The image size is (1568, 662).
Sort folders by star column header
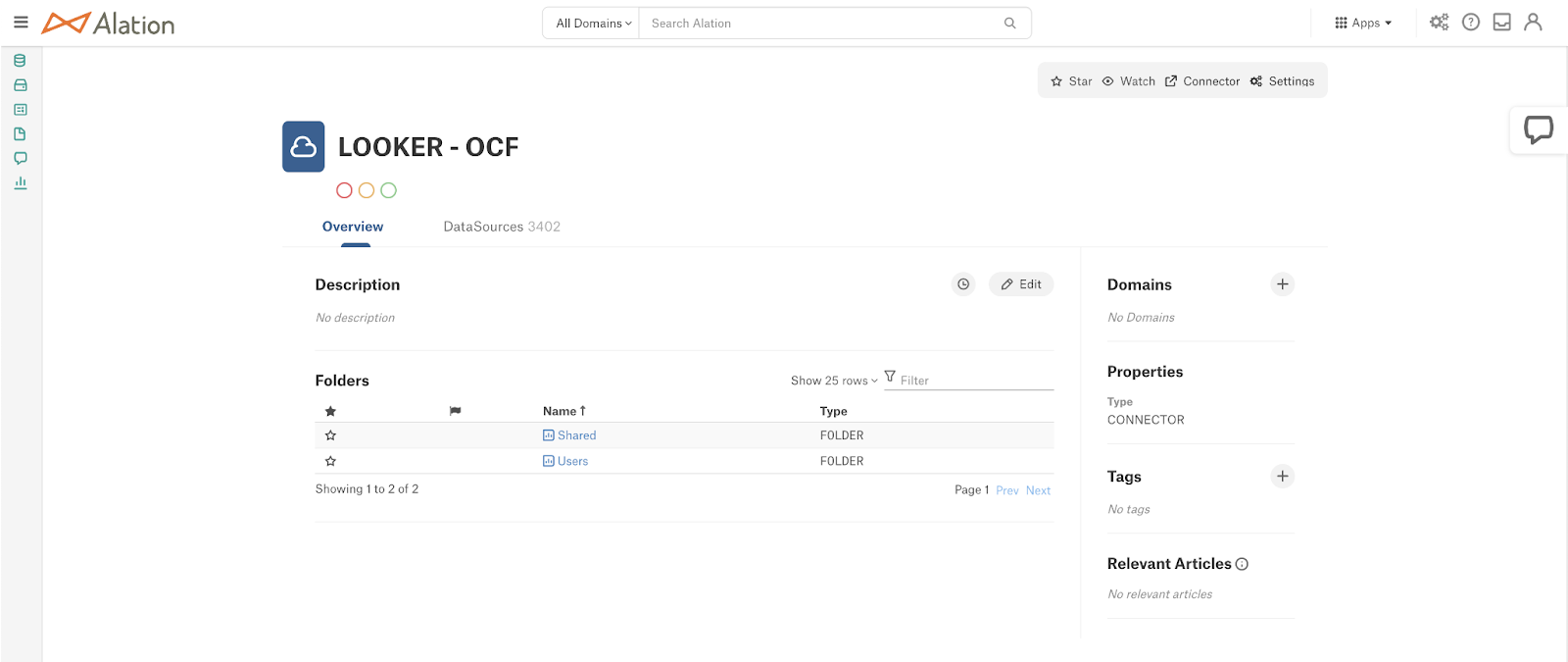point(330,411)
